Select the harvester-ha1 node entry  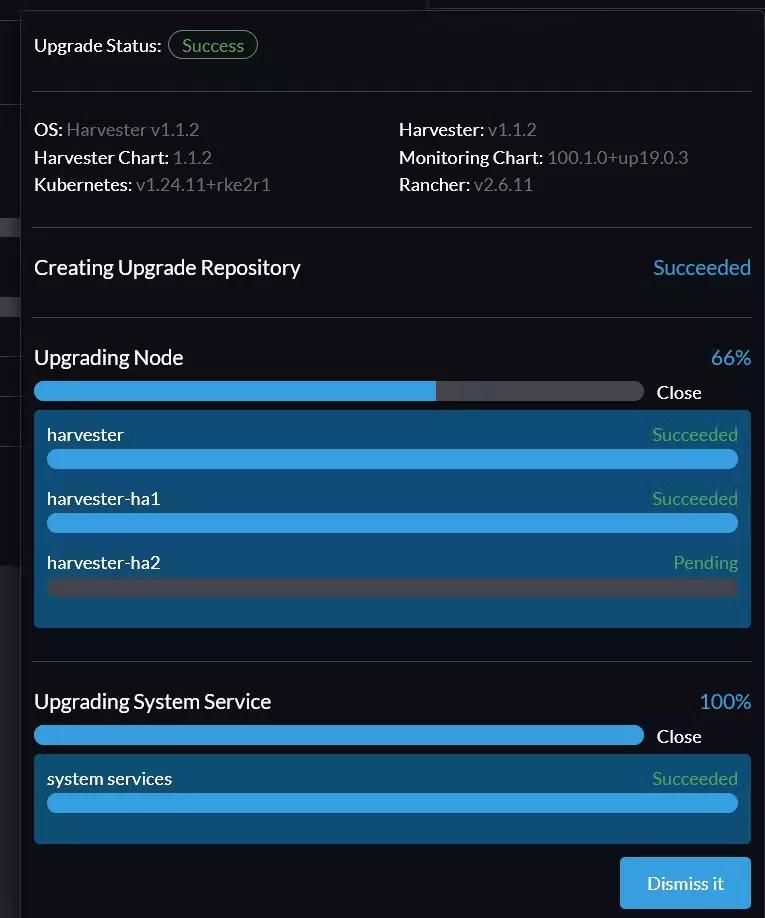(x=104, y=498)
